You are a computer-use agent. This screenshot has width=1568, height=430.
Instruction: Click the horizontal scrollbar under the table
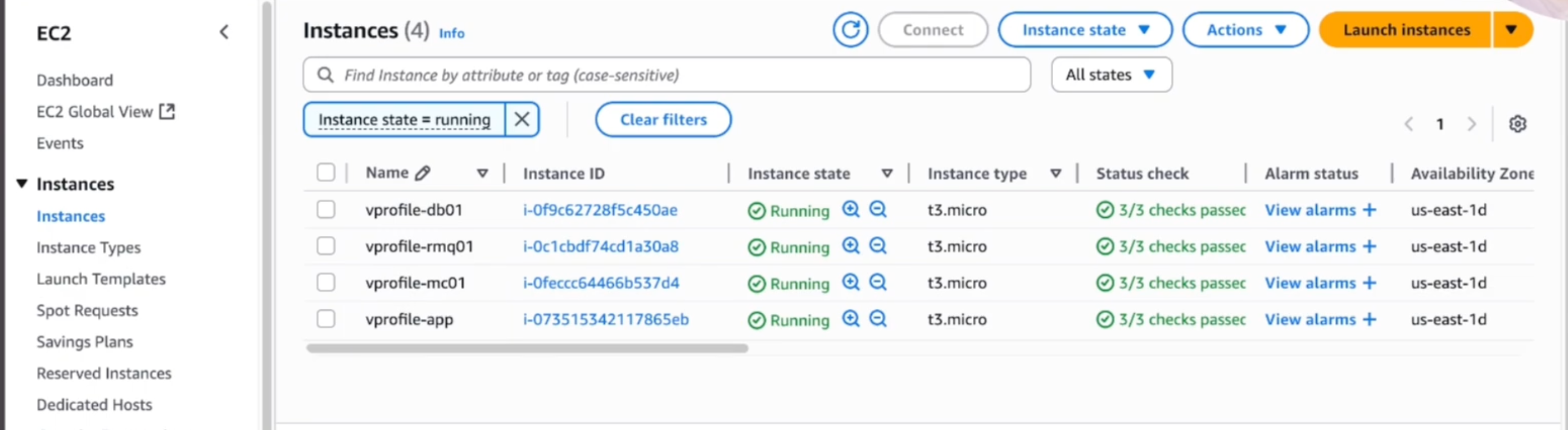coord(527,349)
